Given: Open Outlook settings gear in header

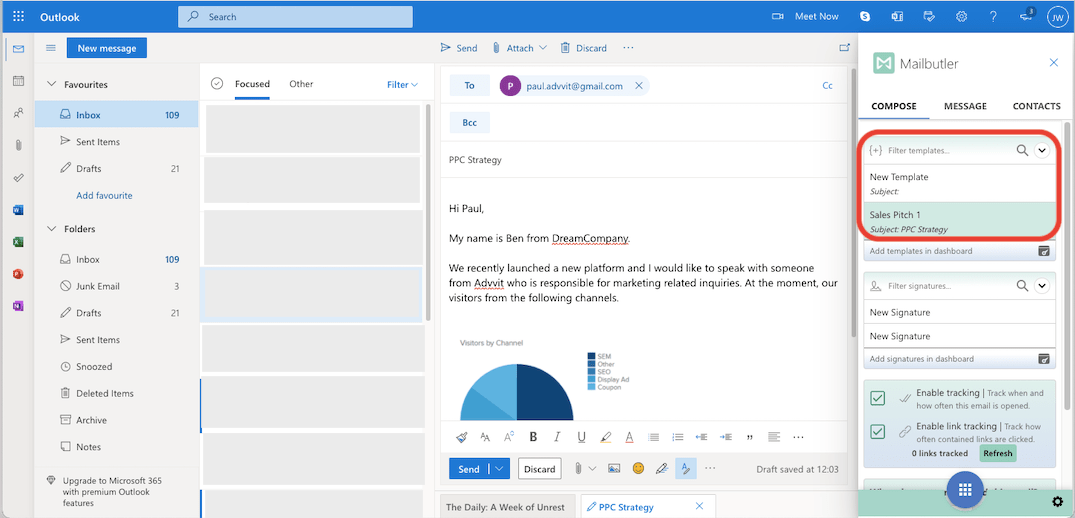Looking at the screenshot, I should 961,16.
